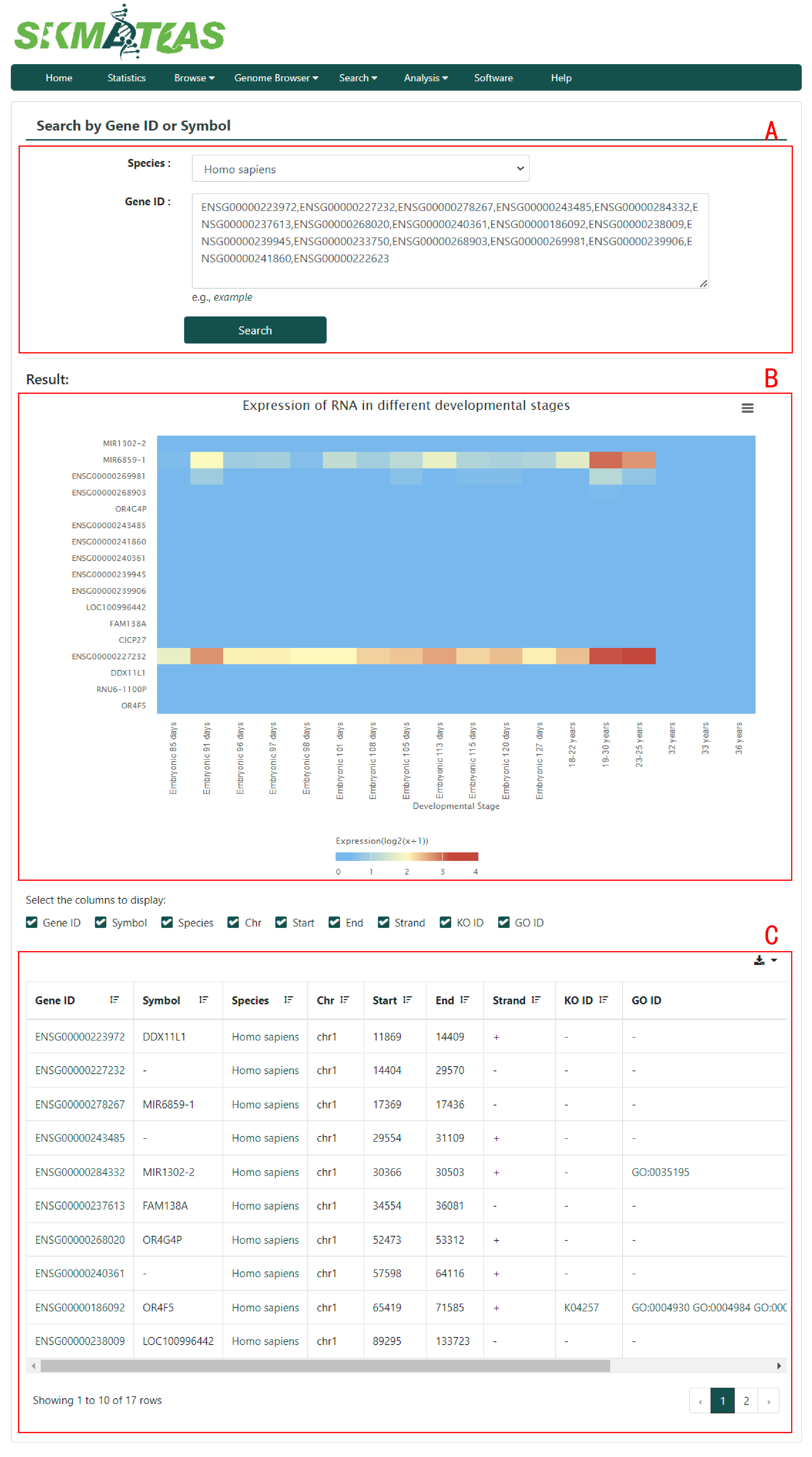This screenshot has height=1457, width=812.
Task: Uncheck the End column checkbox
Action: coord(334,922)
